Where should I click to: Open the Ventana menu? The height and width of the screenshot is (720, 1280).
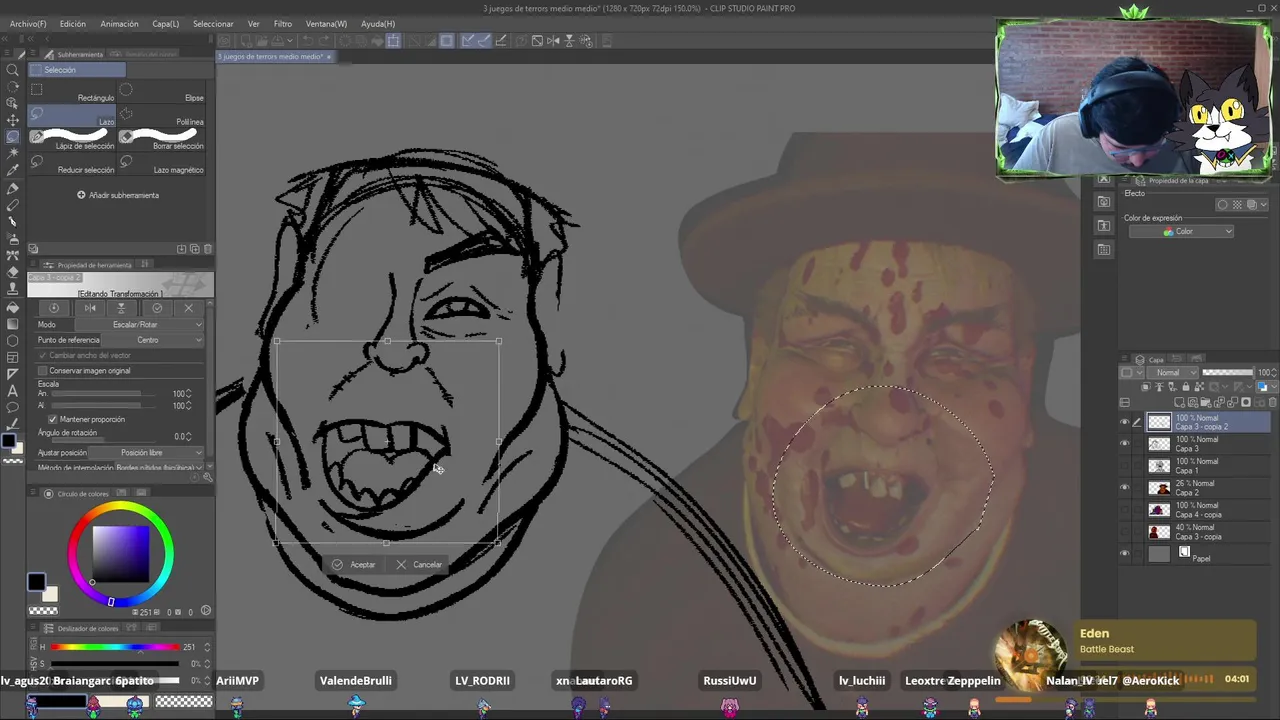(326, 24)
